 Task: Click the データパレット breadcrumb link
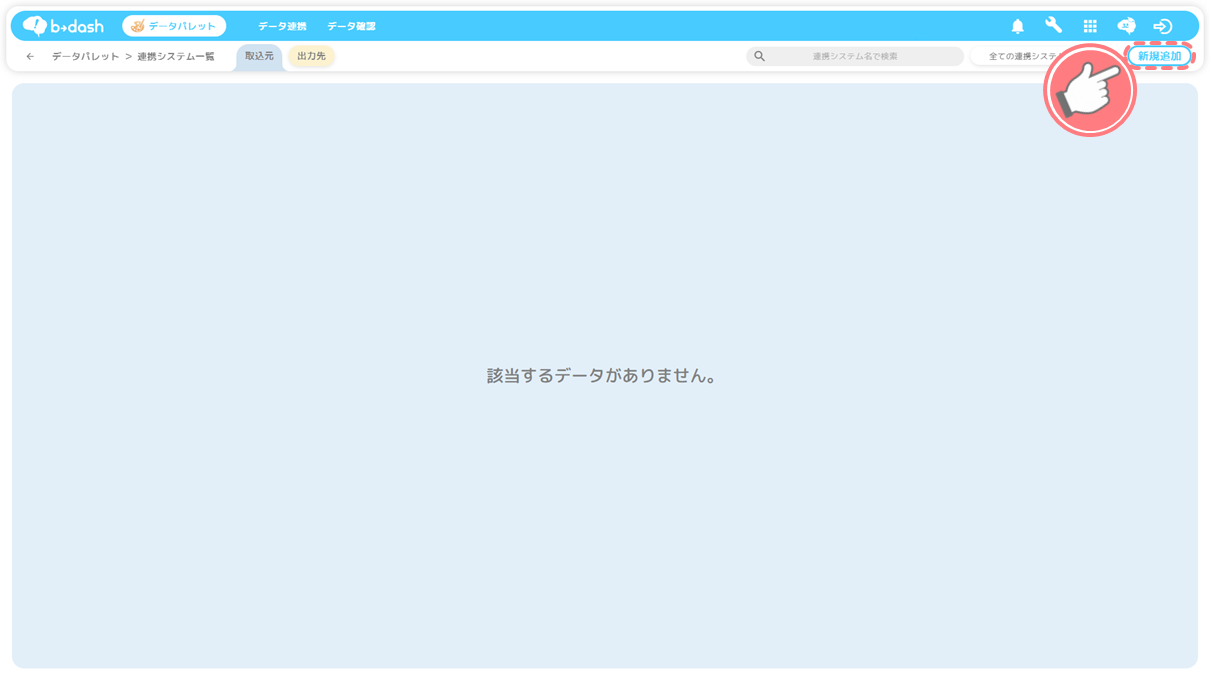pos(85,57)
